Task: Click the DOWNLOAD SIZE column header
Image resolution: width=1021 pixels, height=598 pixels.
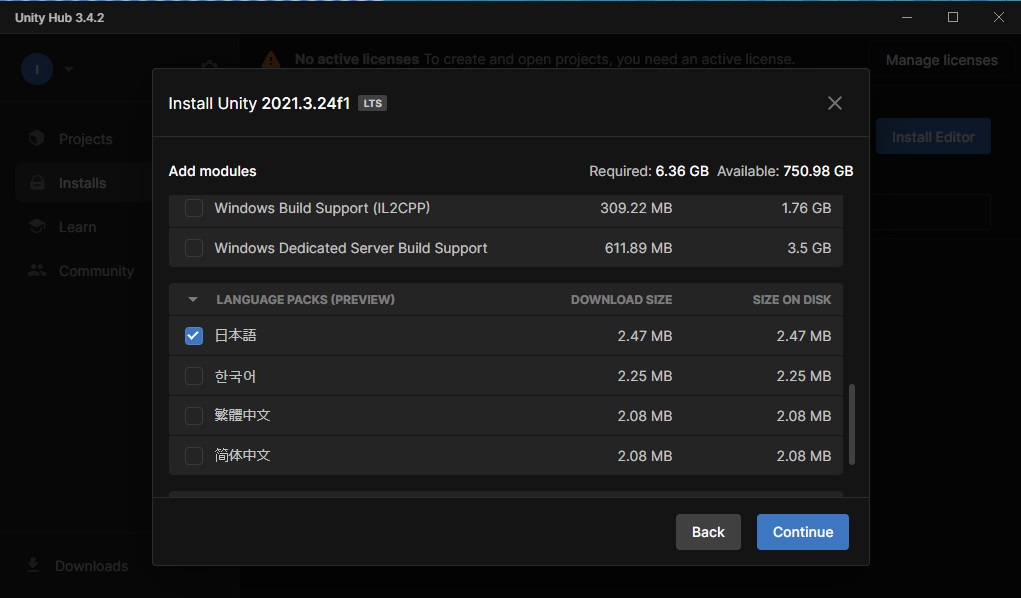Action: point(621,300)
